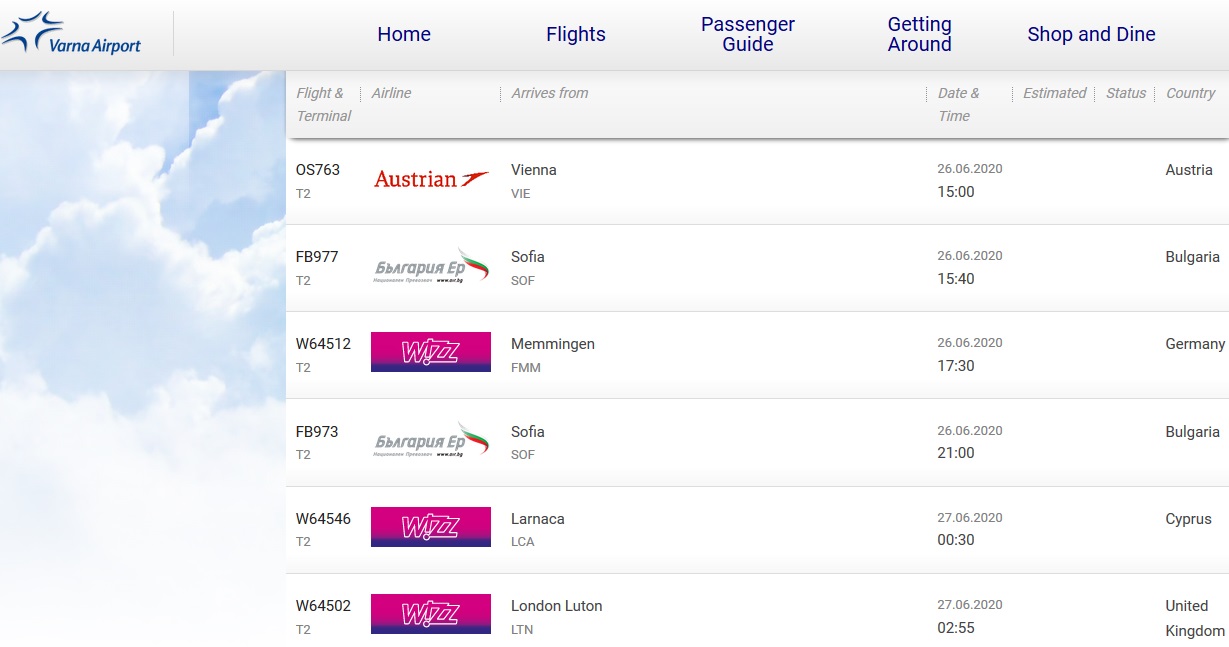Sort by the Airline column header
1229x647 pixels.
coord(391,93)
